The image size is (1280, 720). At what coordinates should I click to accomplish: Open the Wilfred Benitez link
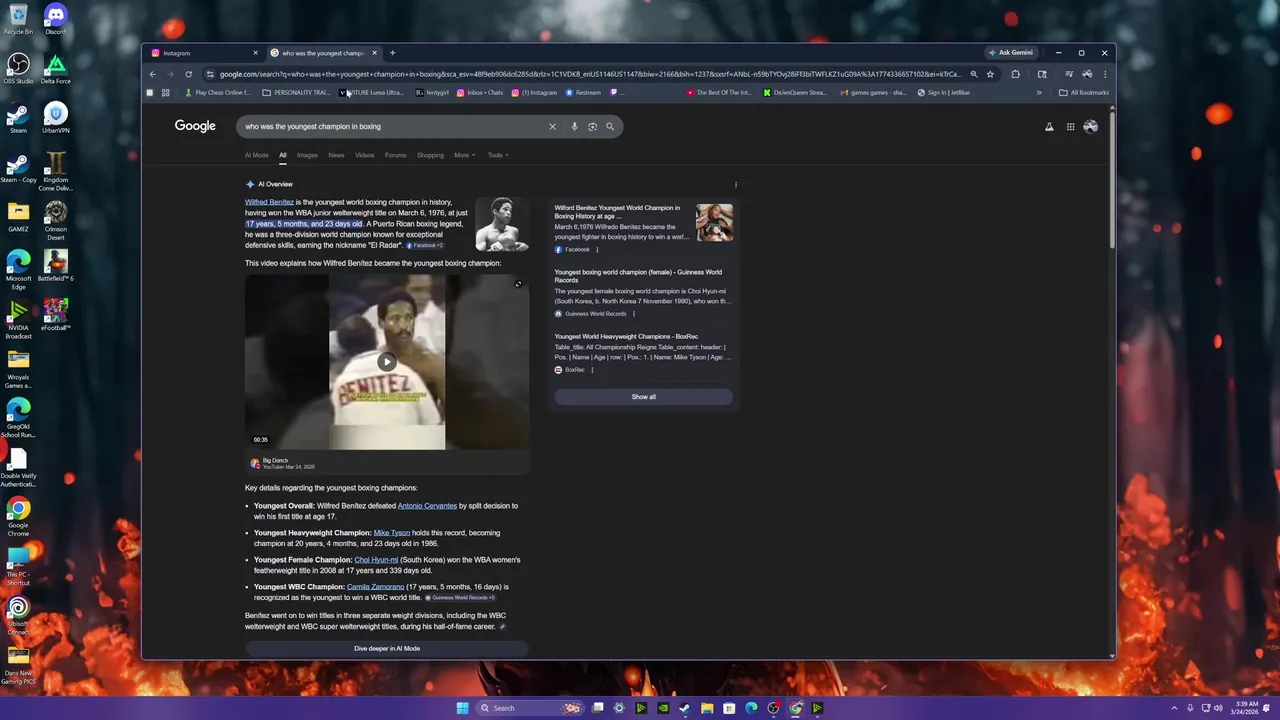[269, 202]
